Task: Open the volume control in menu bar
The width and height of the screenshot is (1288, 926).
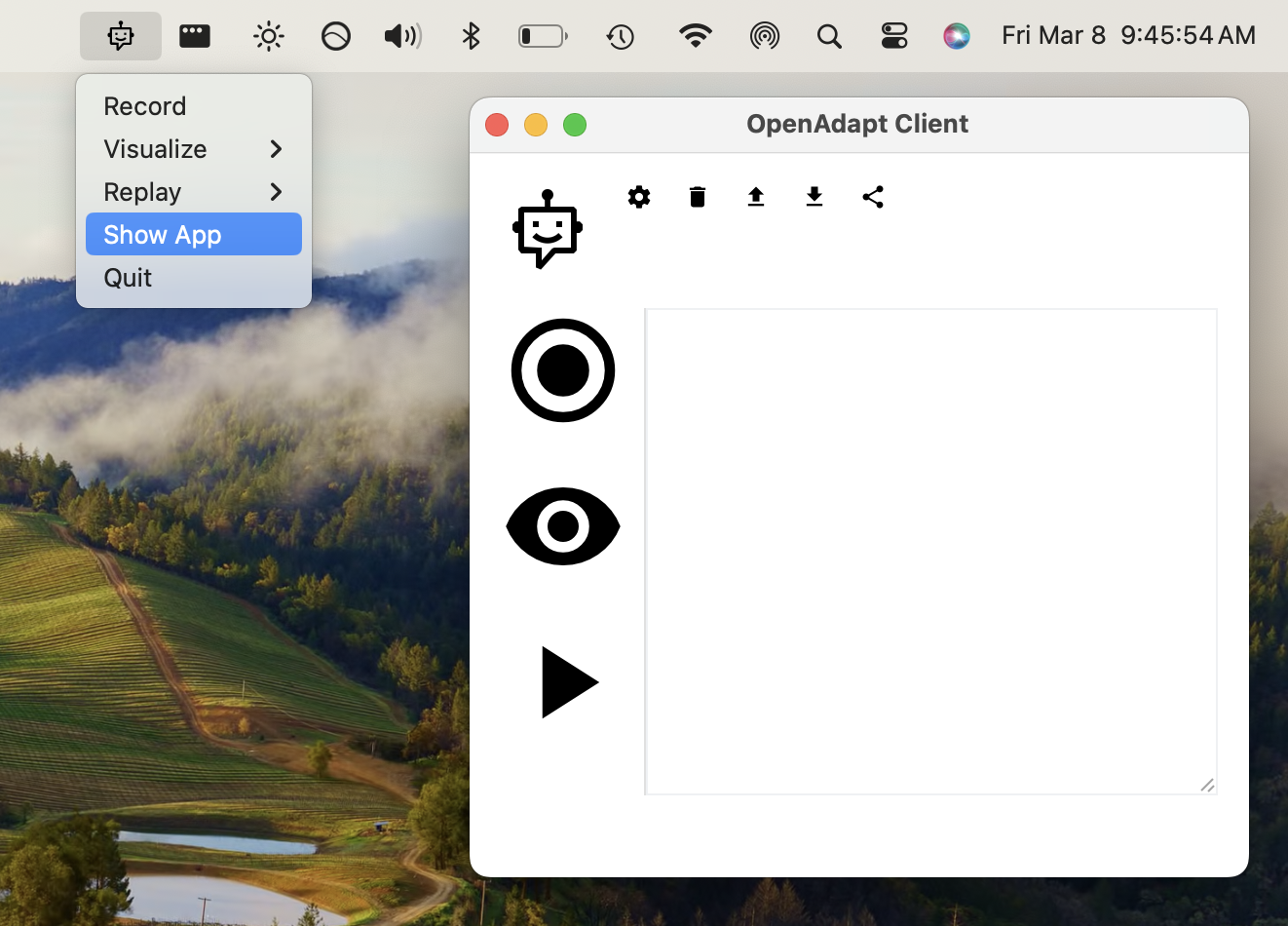Action: click(x=402, y=36)
